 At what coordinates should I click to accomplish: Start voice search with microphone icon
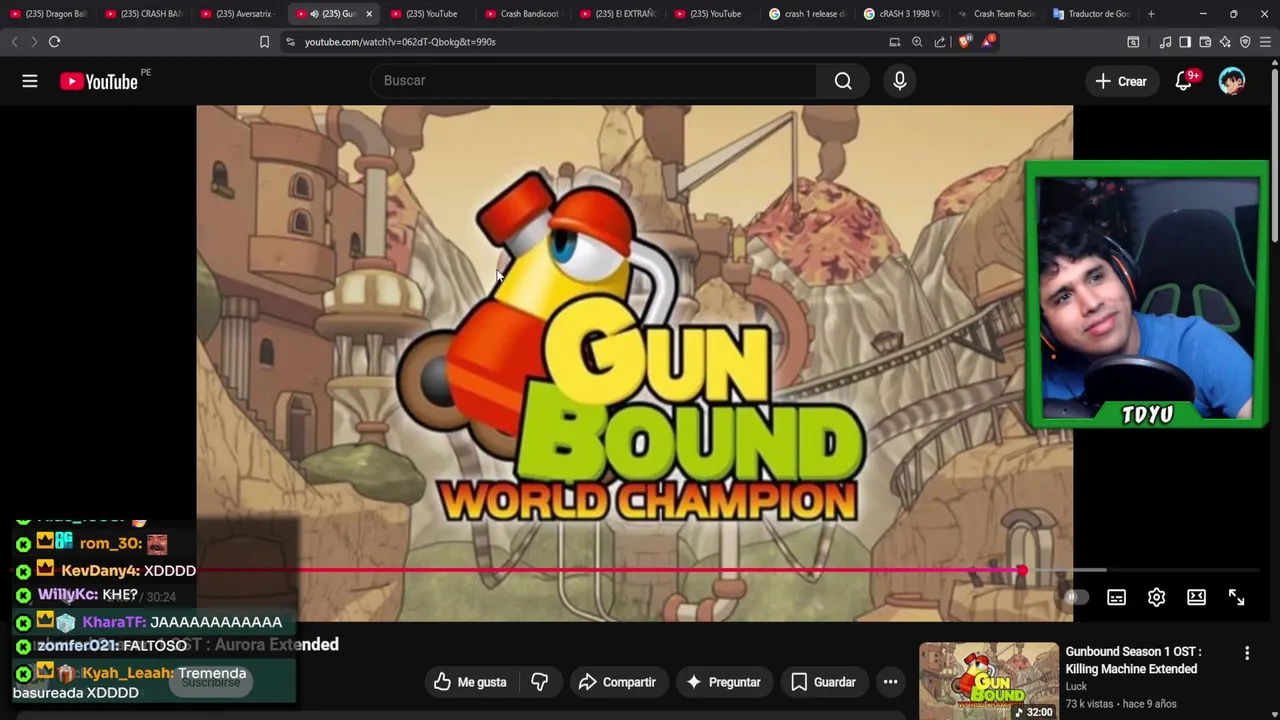[900, 81]
